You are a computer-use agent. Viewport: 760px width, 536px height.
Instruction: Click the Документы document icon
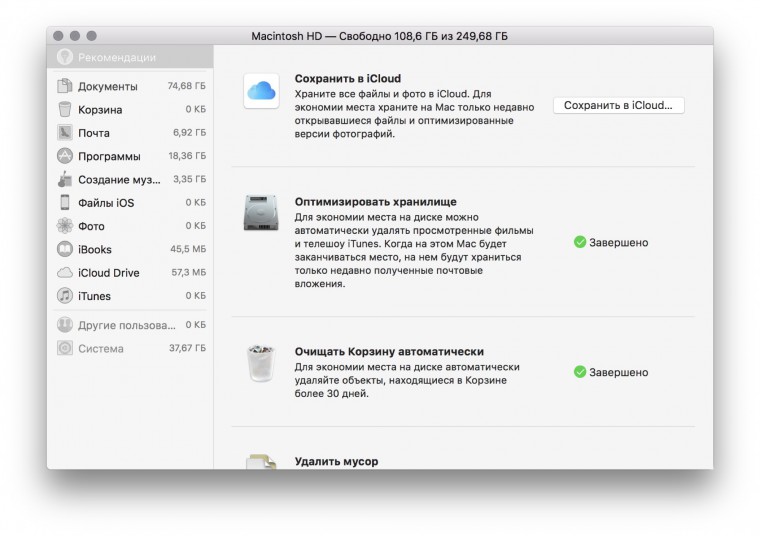coord(64,86)
